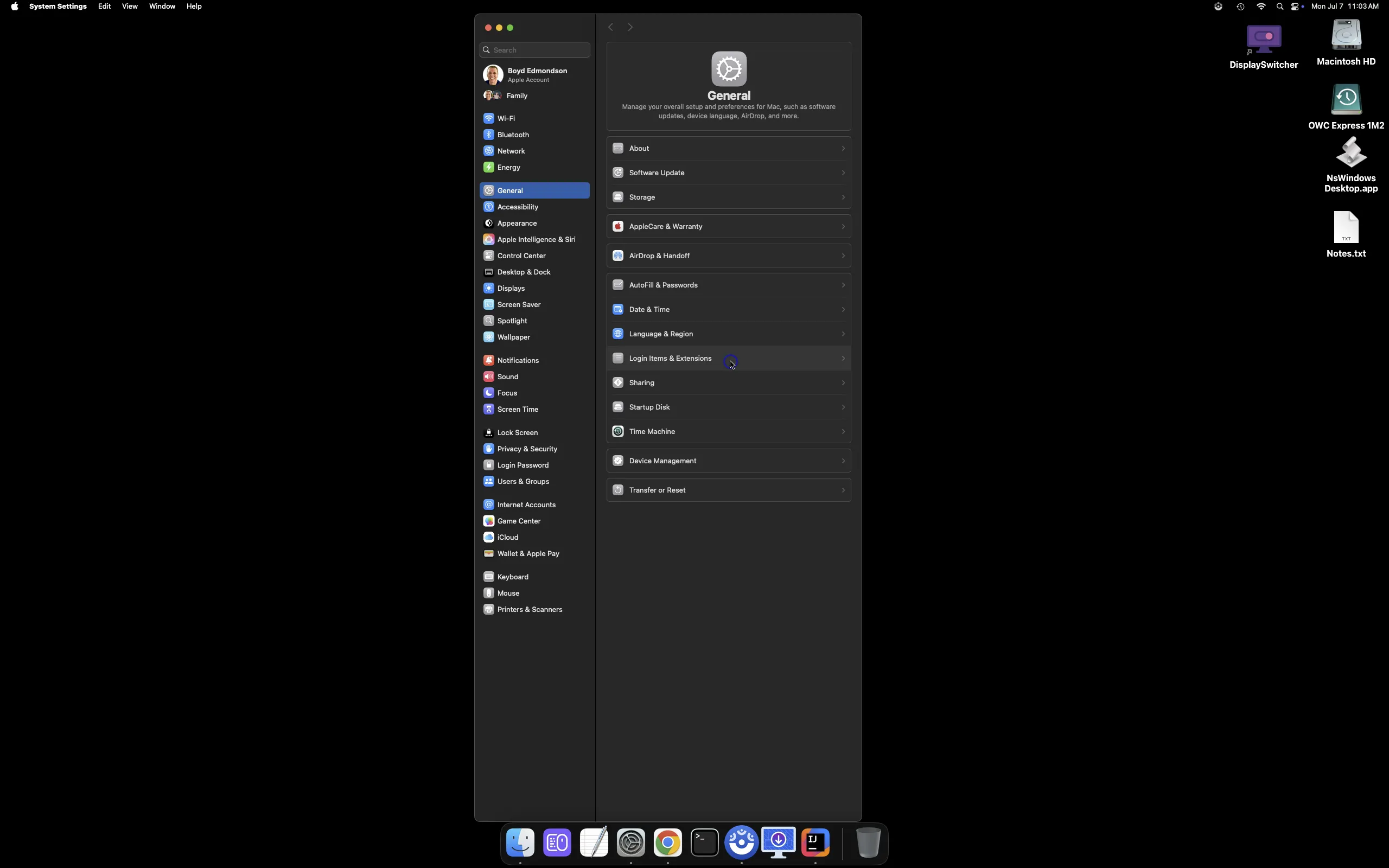Open Notes.txt file on desktop
The image size is (1389, 868).
1347,235
